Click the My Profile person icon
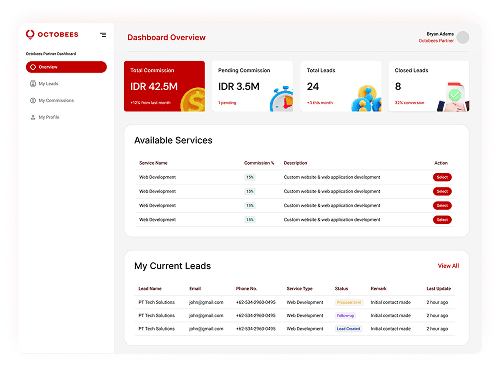This screenshot has height=366, width=499. click(33, 117)
